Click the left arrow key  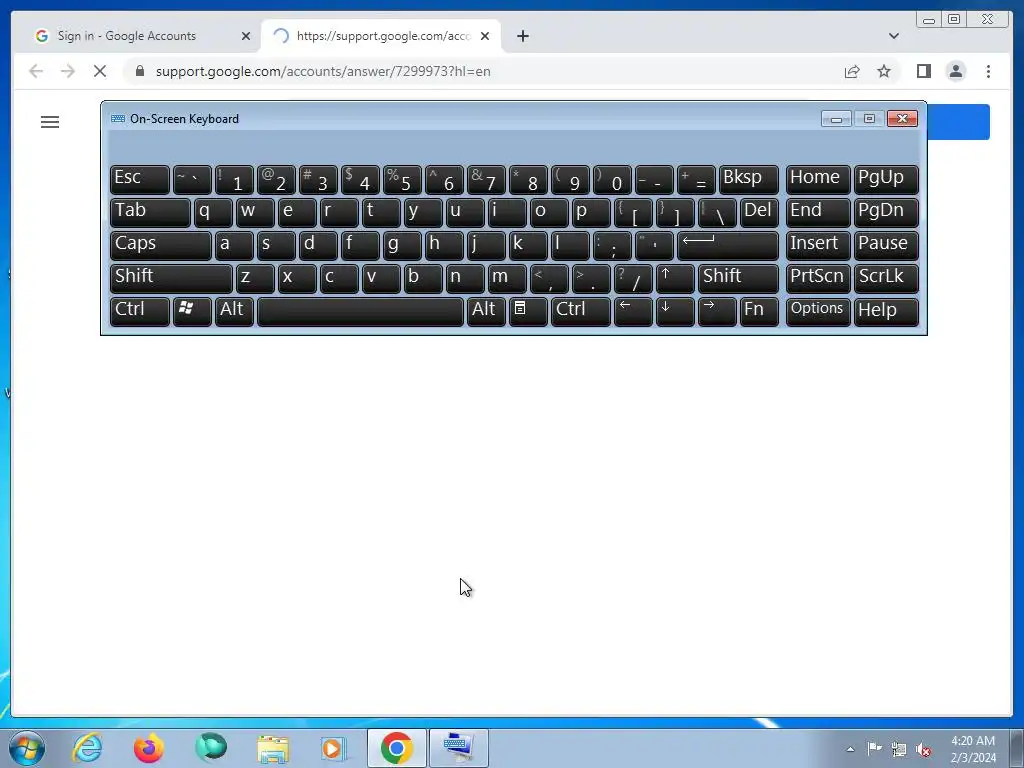633,311
